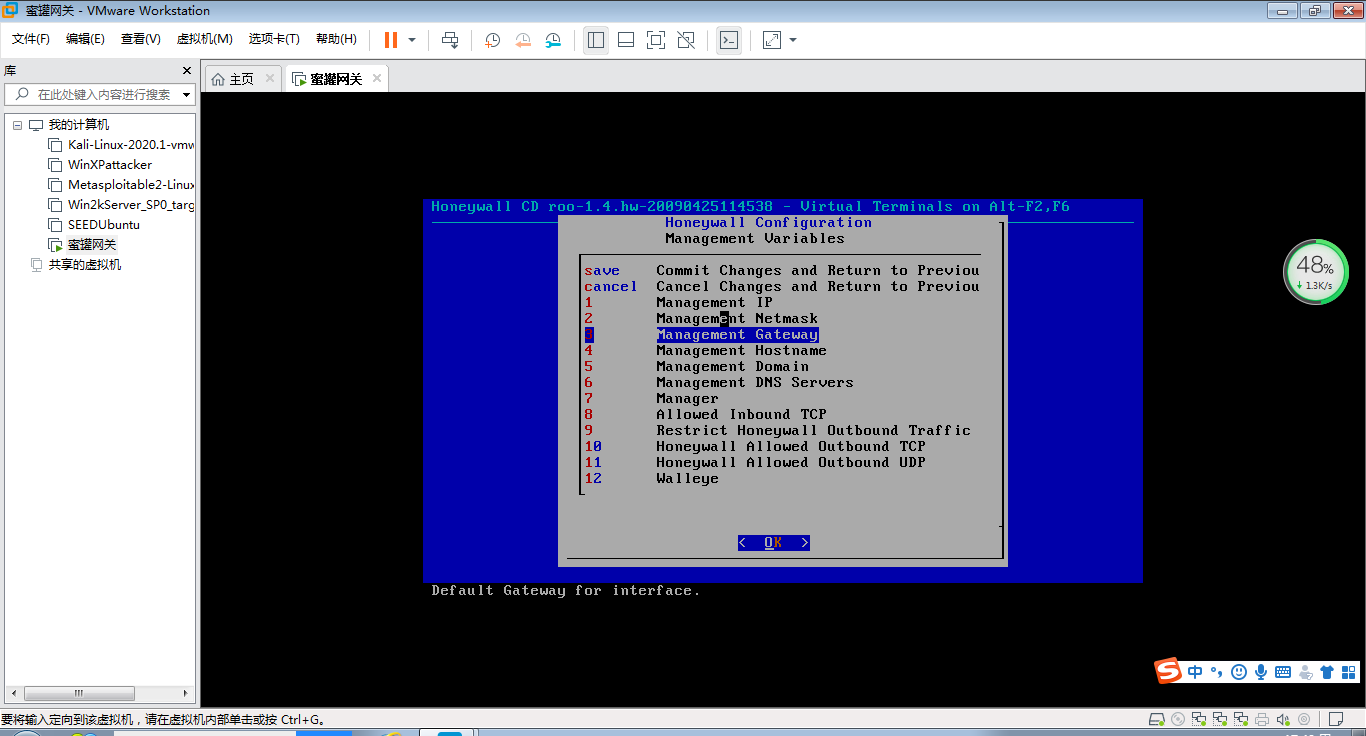Screen dimensions: 1366x736
Task: Open the Sogou emoji smiley panel
Action: tap(1239, 672)
